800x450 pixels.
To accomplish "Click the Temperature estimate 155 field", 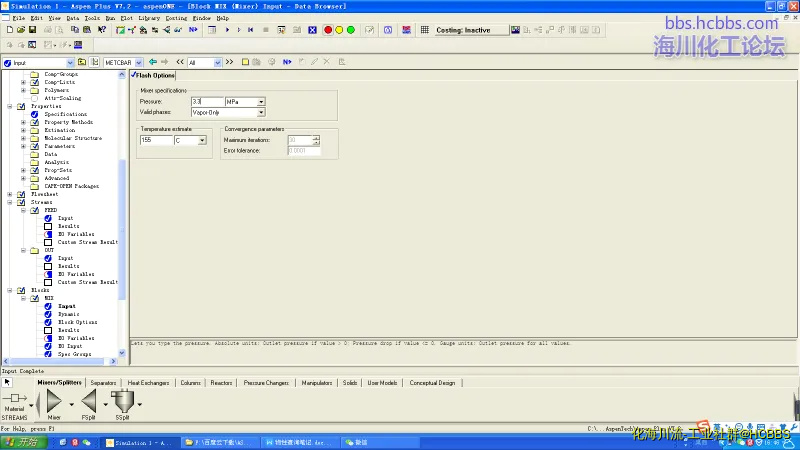I will point(157,140).
